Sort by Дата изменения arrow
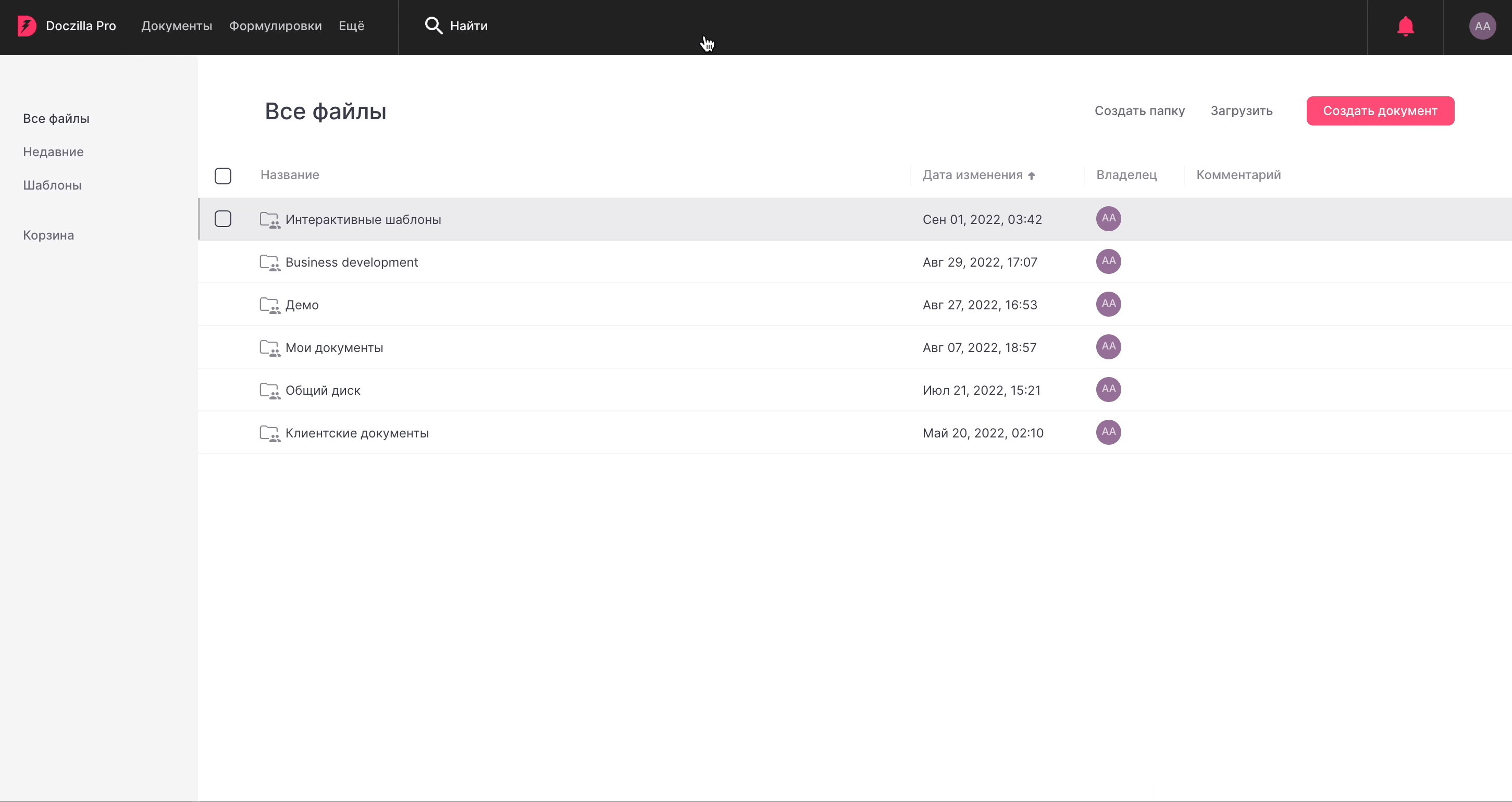The image size is (1512, 802). click(x=1031, y=176)
